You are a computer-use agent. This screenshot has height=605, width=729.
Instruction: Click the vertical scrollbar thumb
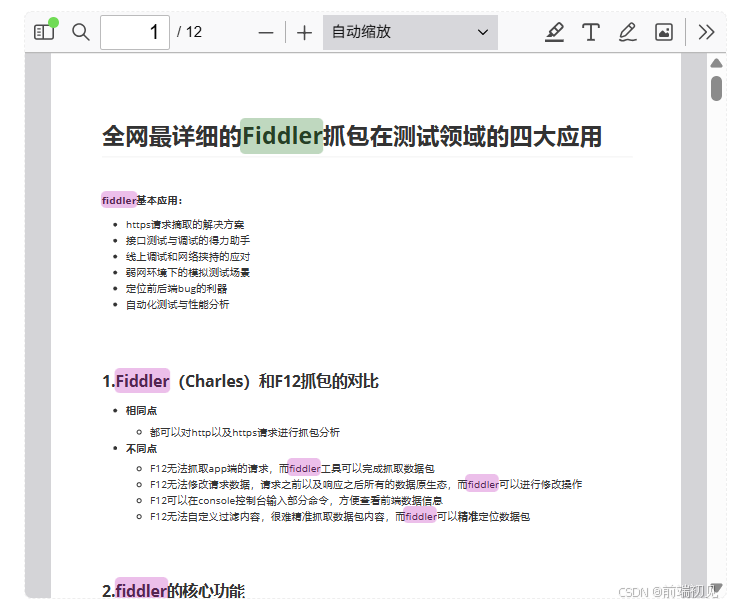(x=716, y=88)
